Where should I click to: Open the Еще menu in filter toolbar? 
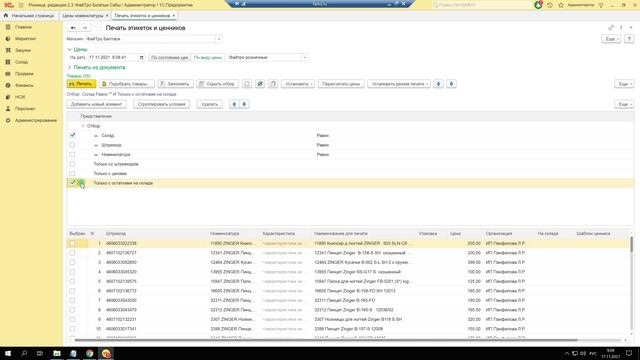(624, 104)
